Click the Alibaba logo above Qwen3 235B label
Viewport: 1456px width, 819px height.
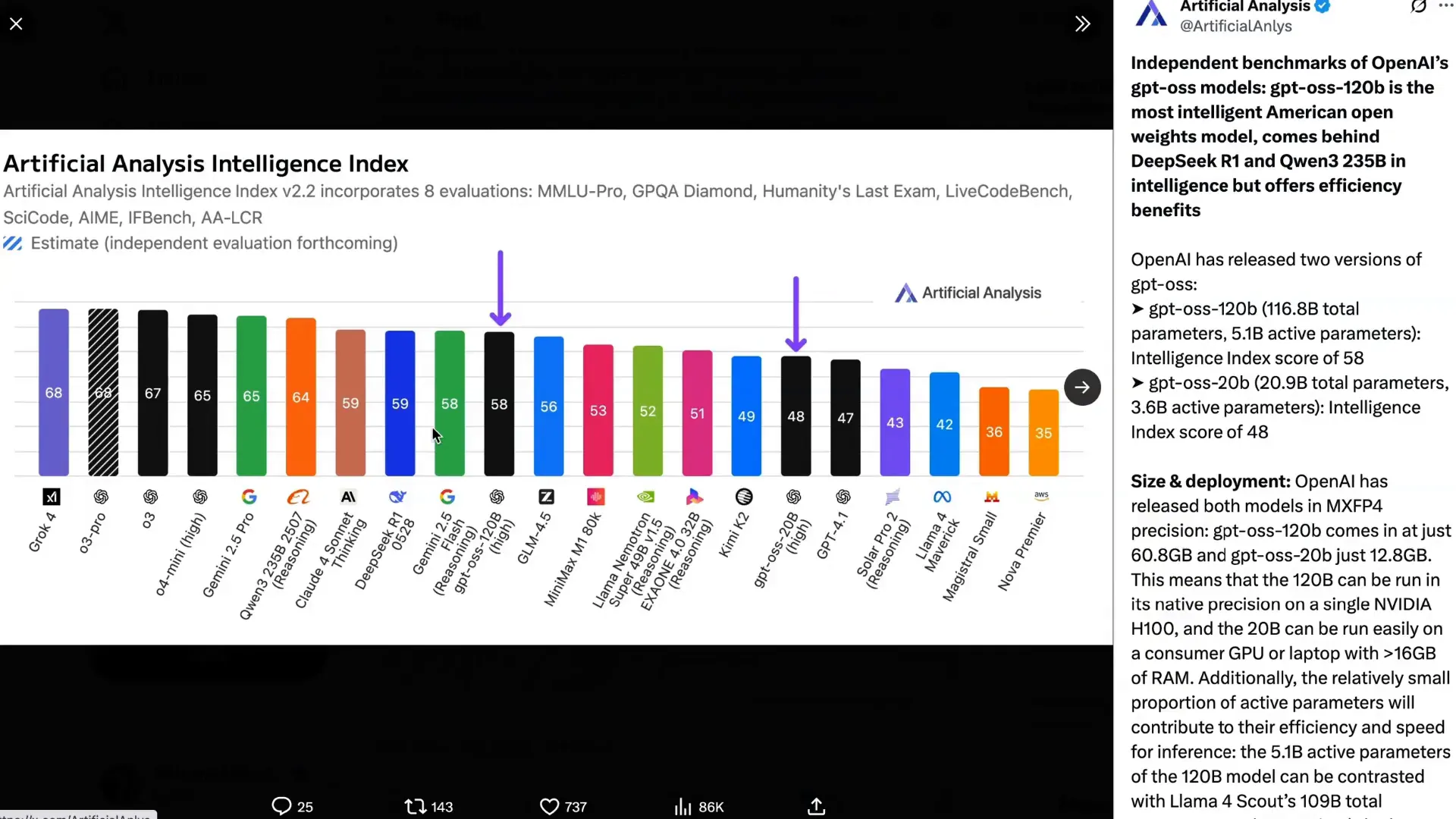[x=299, y=497]
